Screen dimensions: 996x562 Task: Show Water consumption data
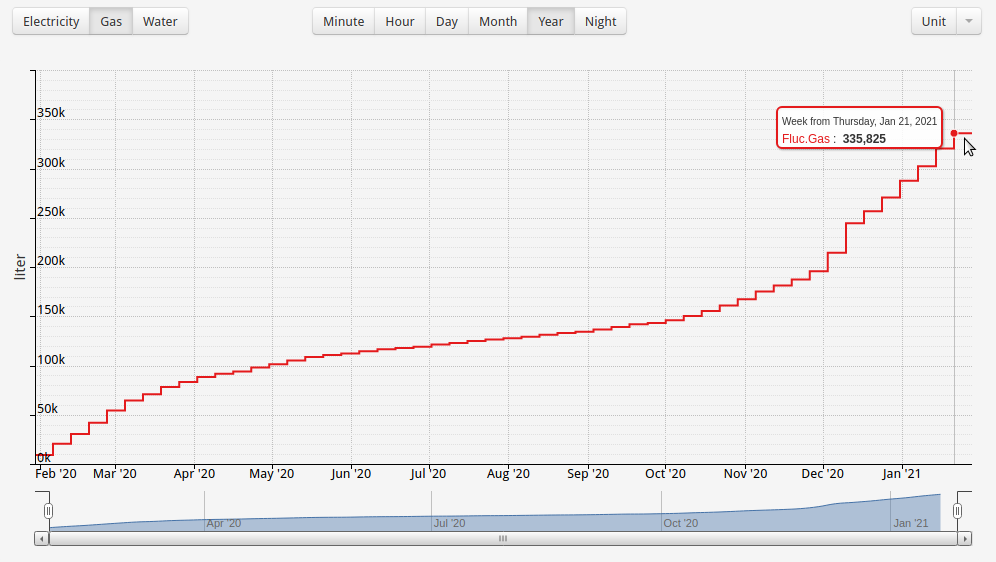coord(160,21)
